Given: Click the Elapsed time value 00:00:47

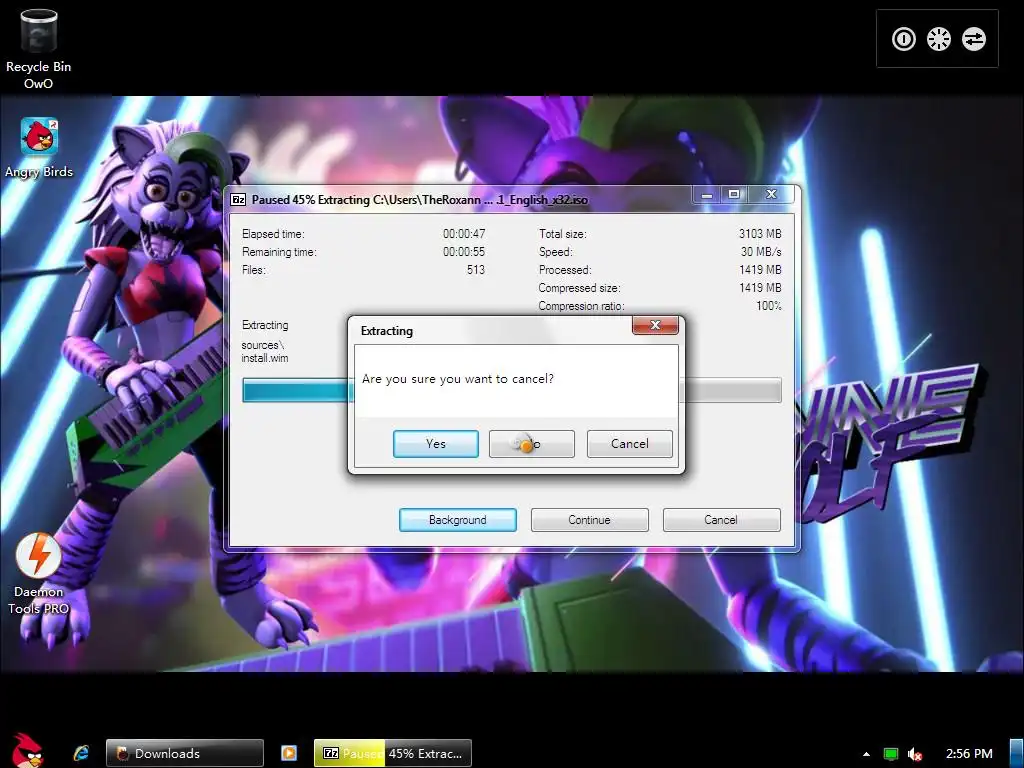Looking at the screenshot, I should pos(464,234).
